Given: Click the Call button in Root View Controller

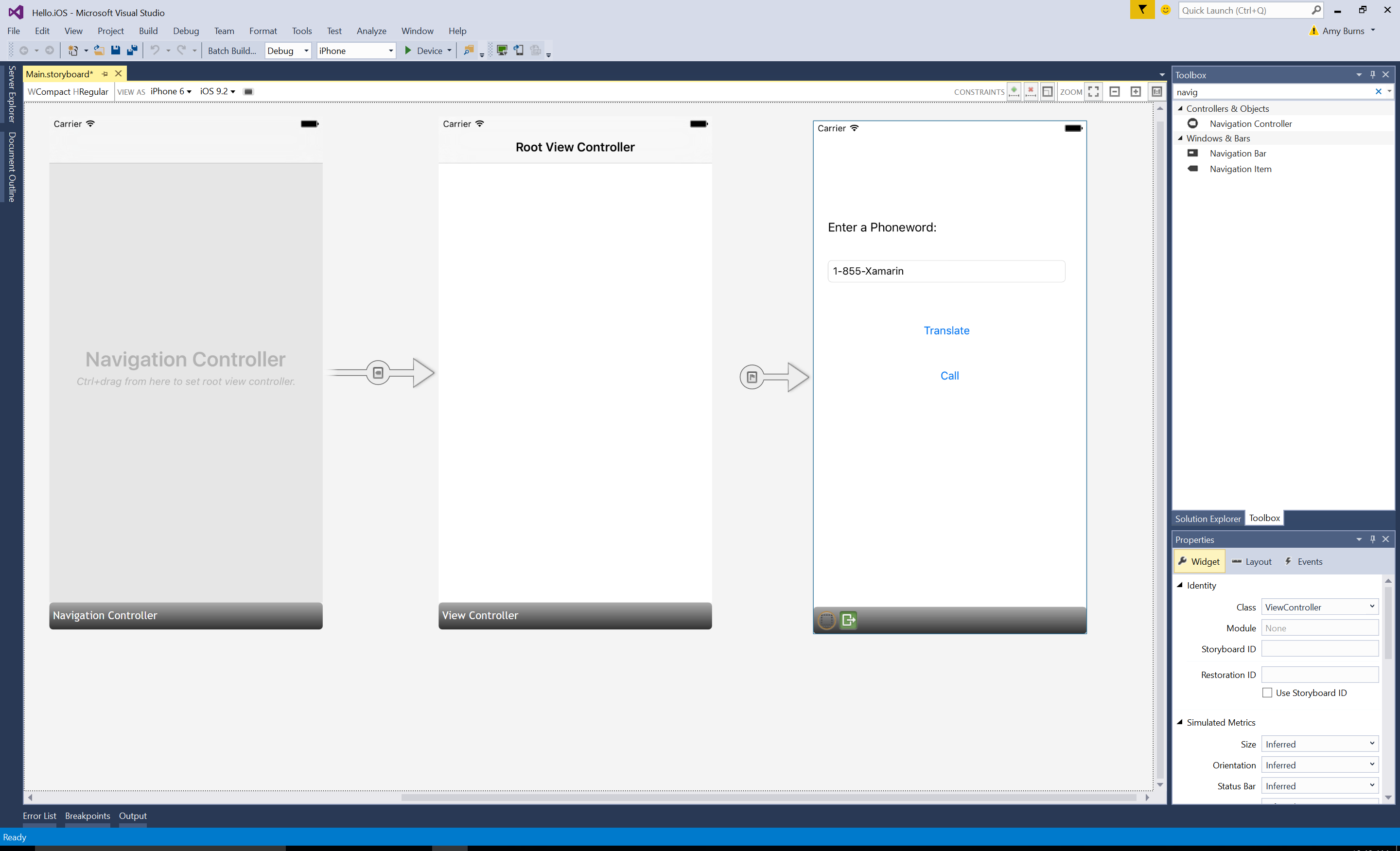Looking at the screenshot, I should 949,375.
